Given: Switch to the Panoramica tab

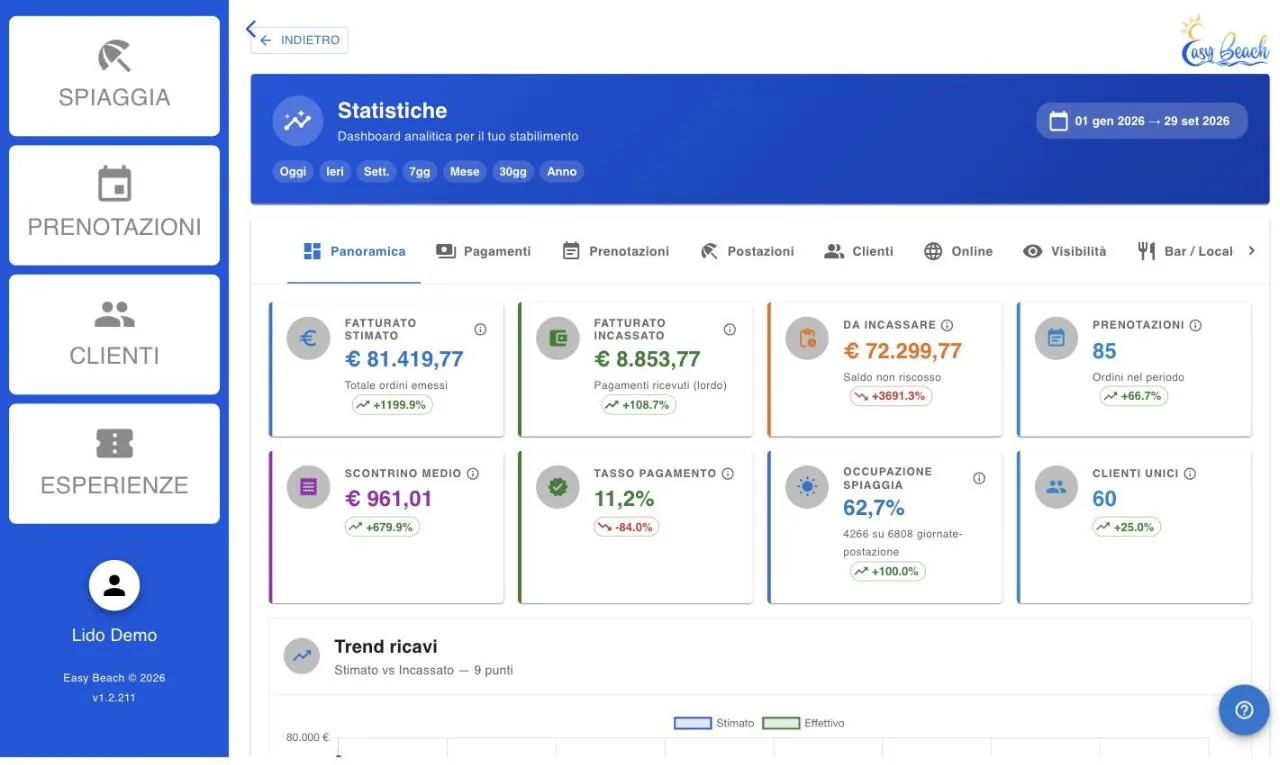Looking at the screenshot, I should click(x=354, y=252).
